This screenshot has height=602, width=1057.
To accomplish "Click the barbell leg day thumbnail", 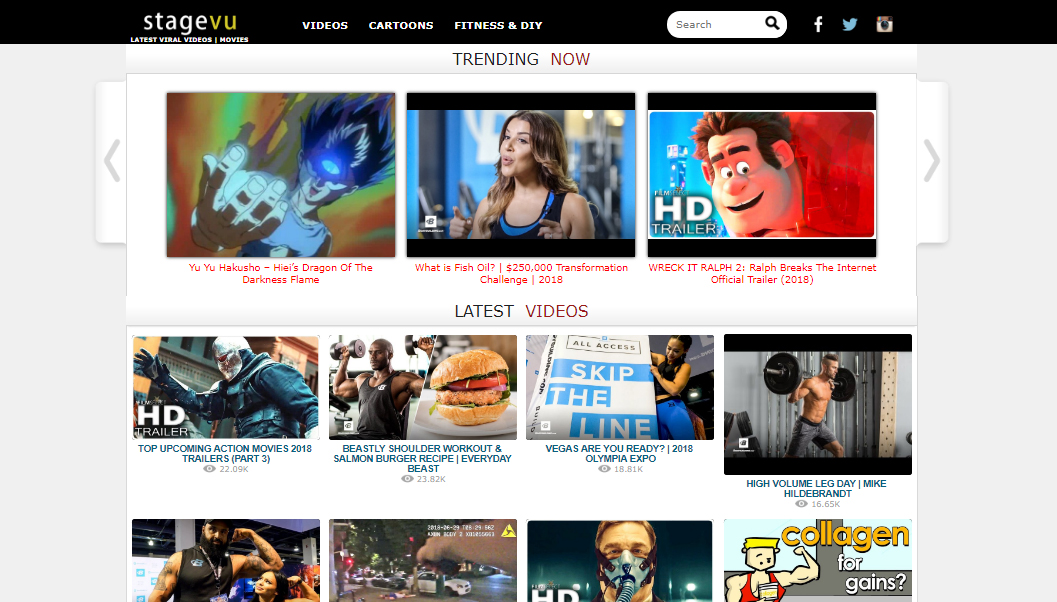I will pos(818,404).
